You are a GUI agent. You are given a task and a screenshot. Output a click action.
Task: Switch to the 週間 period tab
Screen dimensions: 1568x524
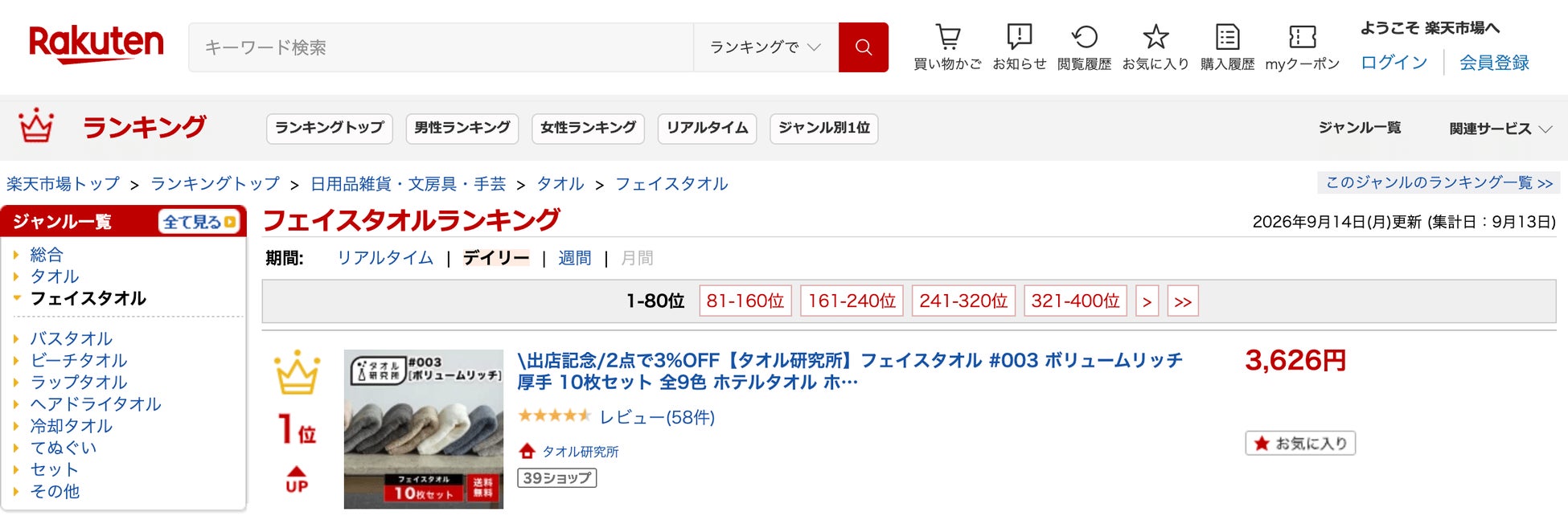[x=574, y=258]
